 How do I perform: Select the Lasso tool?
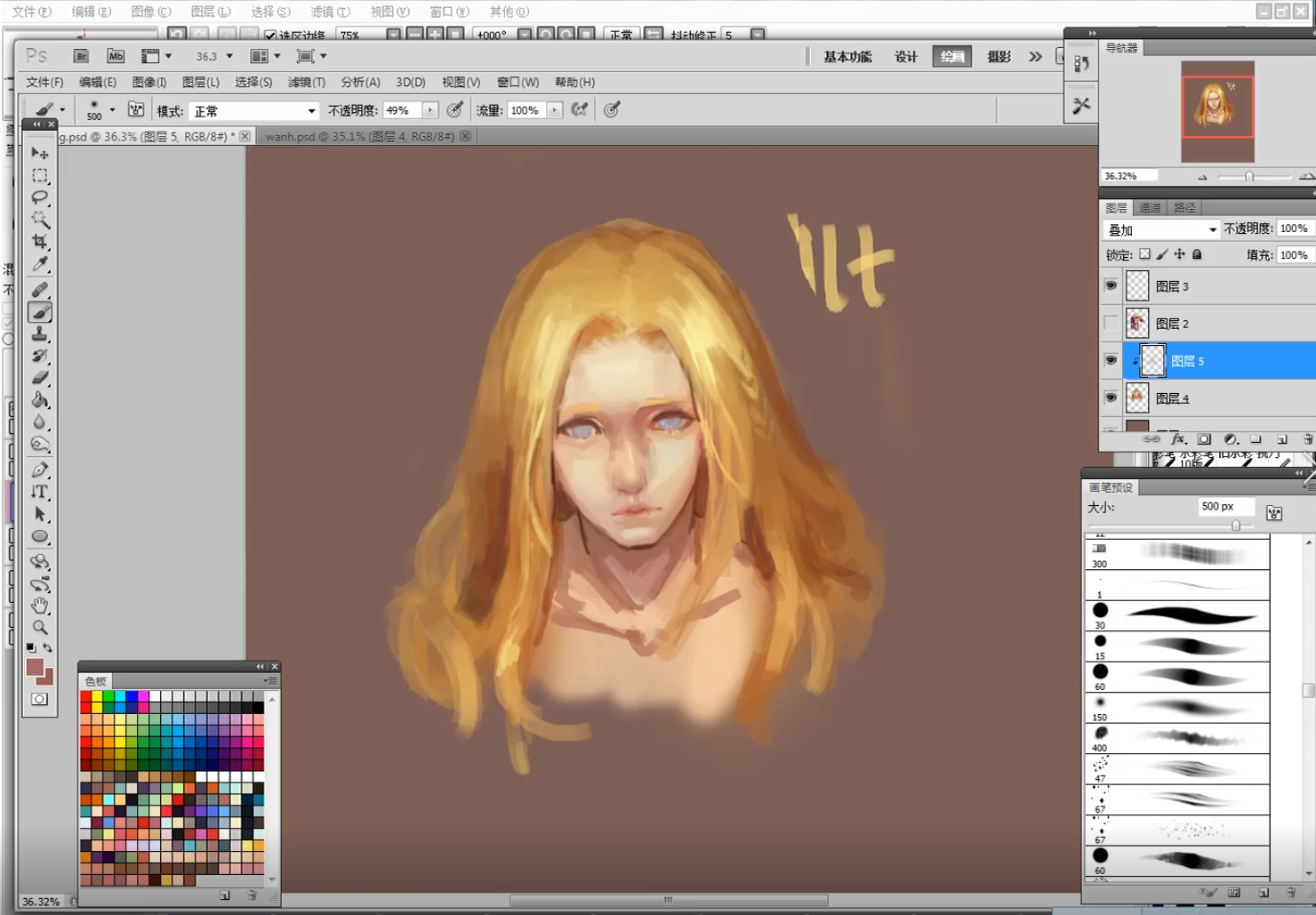pyautogui.click(x=40, y=197)
